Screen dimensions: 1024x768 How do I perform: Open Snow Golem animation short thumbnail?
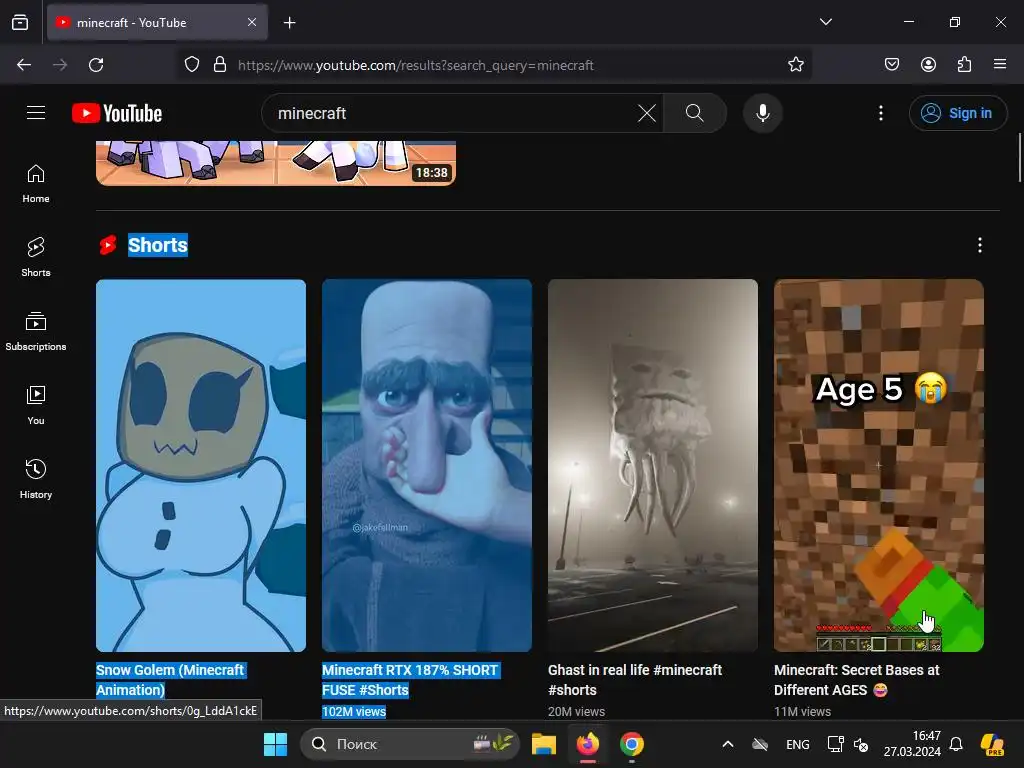(x=200, y=465)
